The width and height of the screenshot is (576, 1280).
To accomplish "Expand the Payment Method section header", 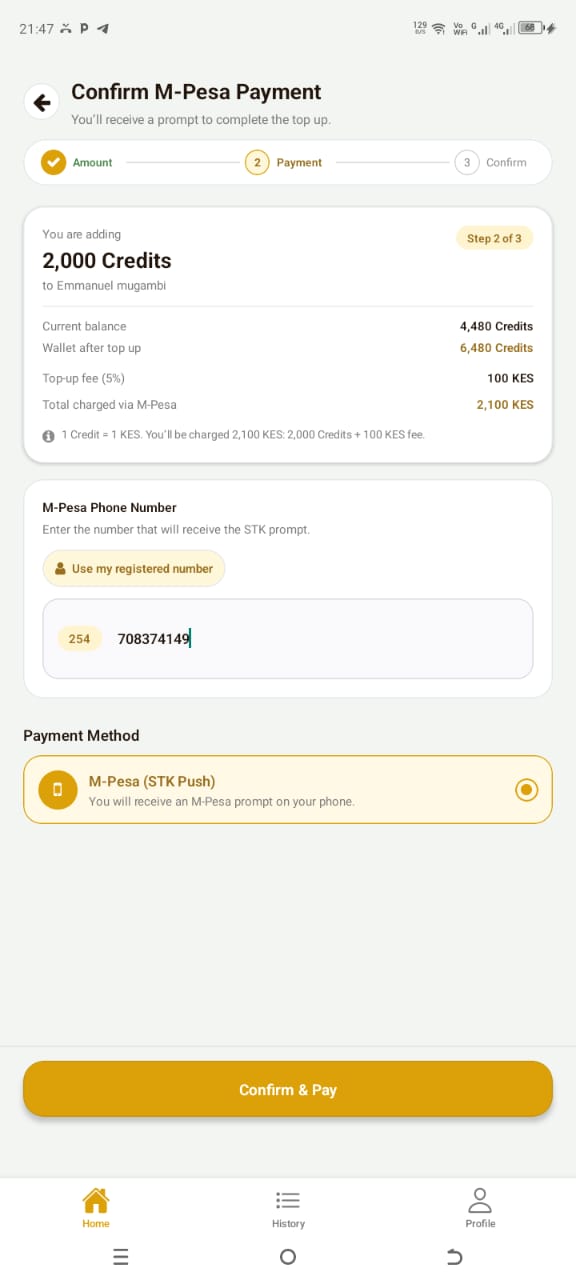I will (x=81, y=735).
